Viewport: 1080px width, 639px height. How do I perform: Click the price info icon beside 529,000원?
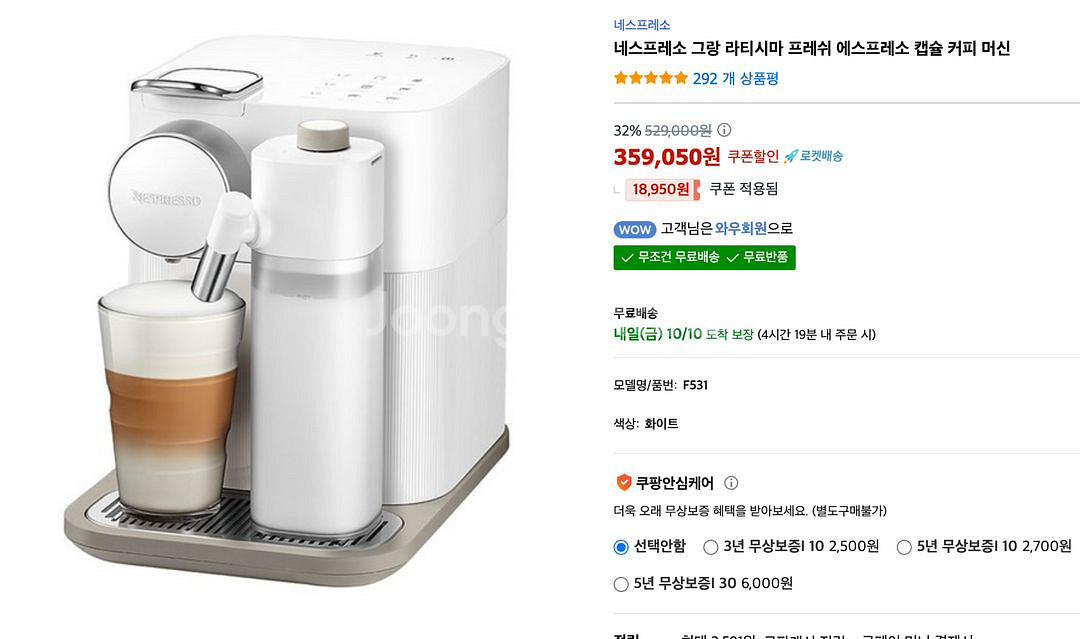(x=725, y=130)
